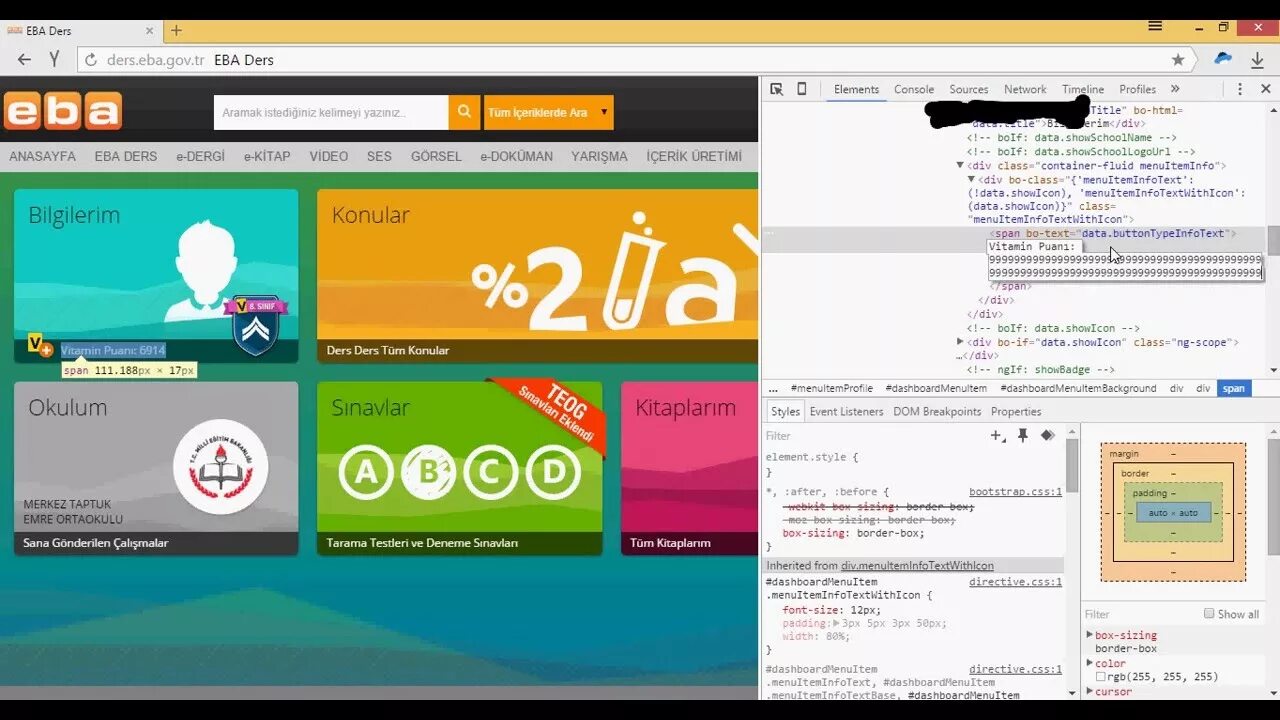Click Ders Ders Tüm Konular tile
Image resolution: width=1280 pixels, height=720 pixels.
[537, 276]
